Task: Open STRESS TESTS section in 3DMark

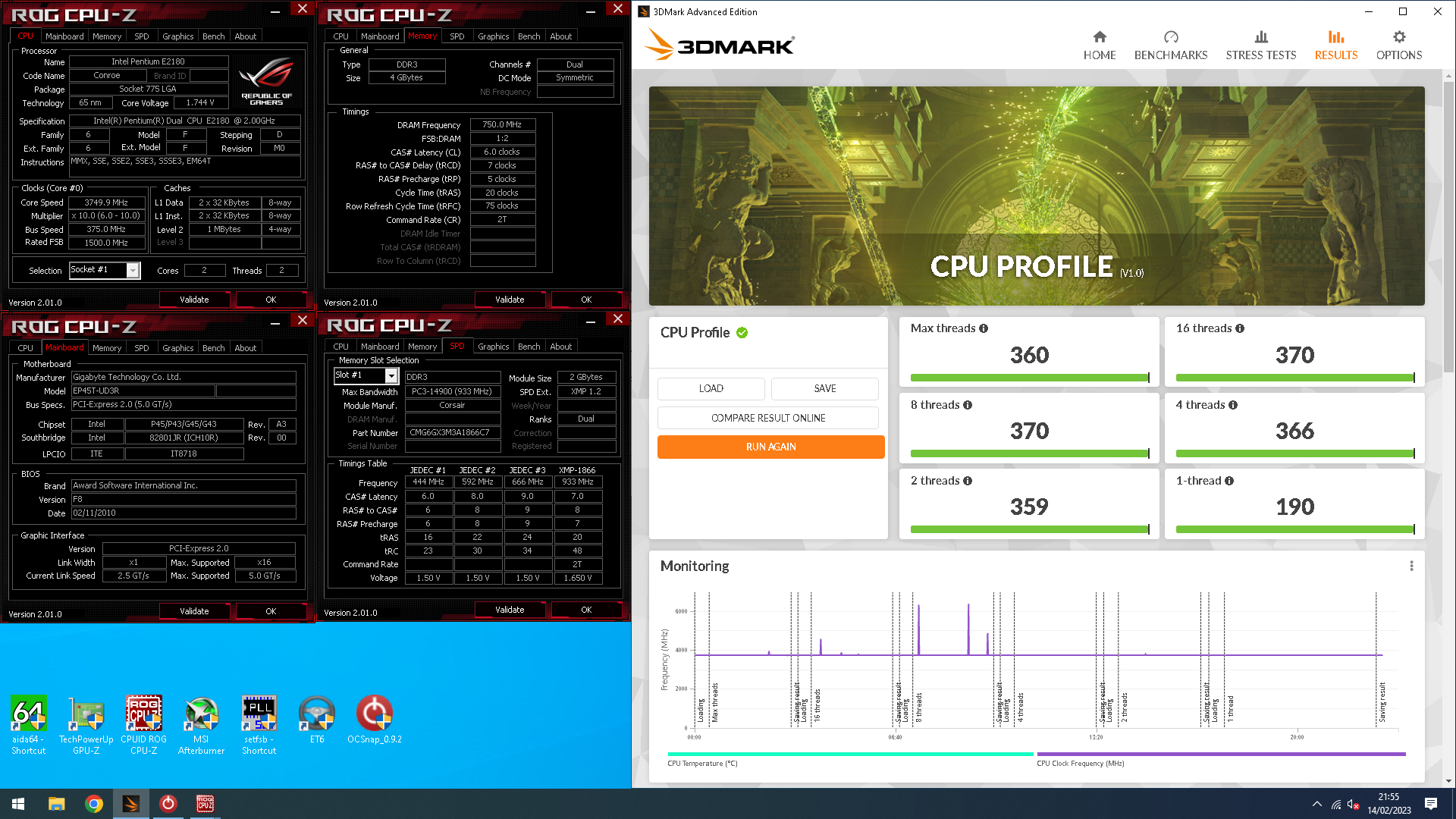Action: point(1260,45)
